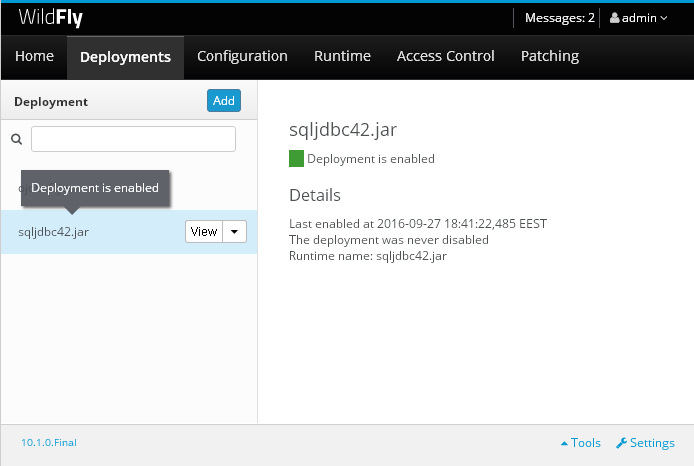Click the green enabled status square

(296, 159)
